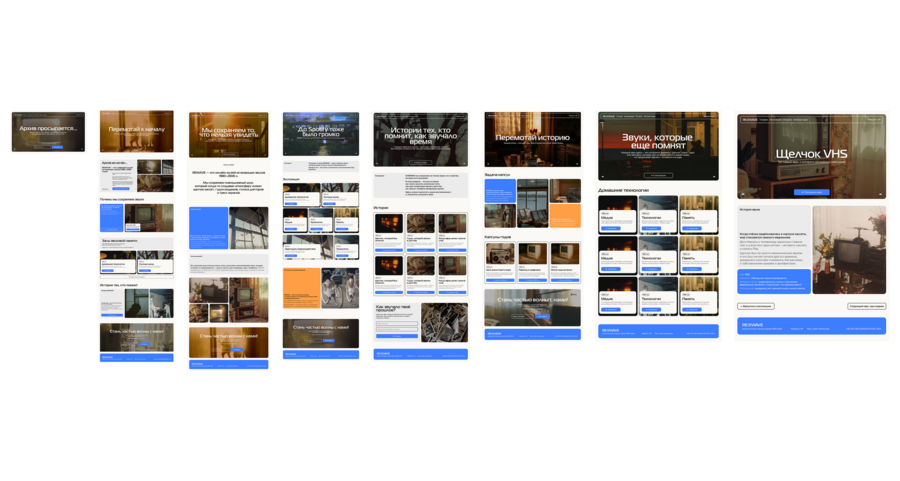Click the outlined button under the 'Мы сохраняем то' hero text
The image size is (900, 481).
pos(228,154)
